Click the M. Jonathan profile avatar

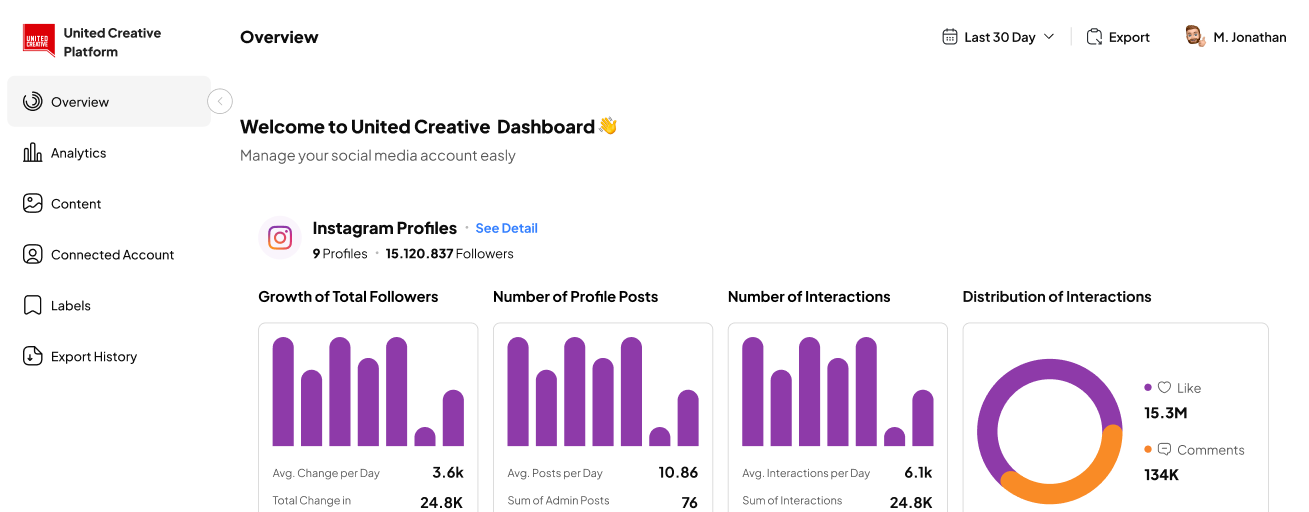pyautogui.click(x=1194, y=37)
